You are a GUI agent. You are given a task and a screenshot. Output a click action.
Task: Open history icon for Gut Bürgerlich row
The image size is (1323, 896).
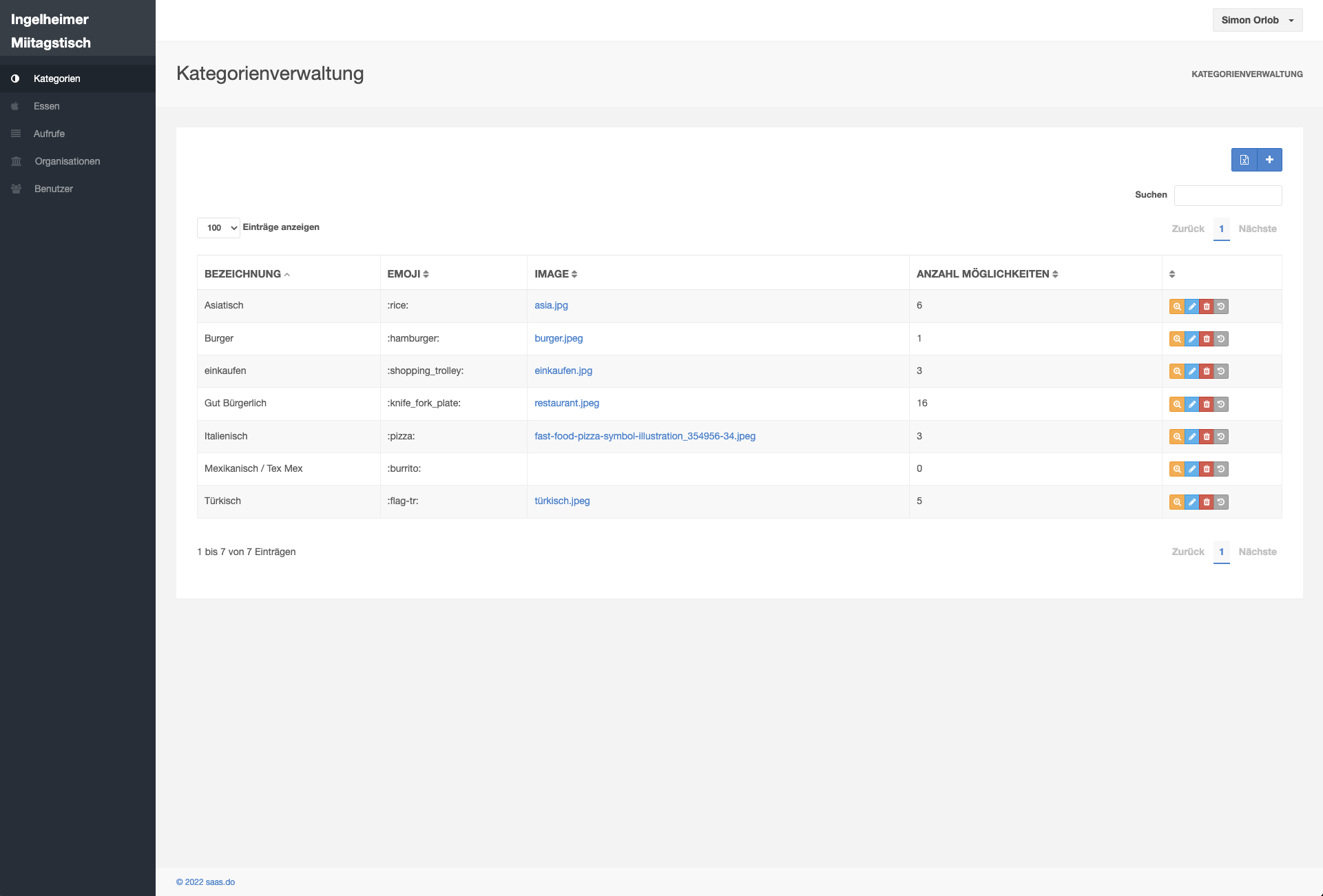point(1221,404)
